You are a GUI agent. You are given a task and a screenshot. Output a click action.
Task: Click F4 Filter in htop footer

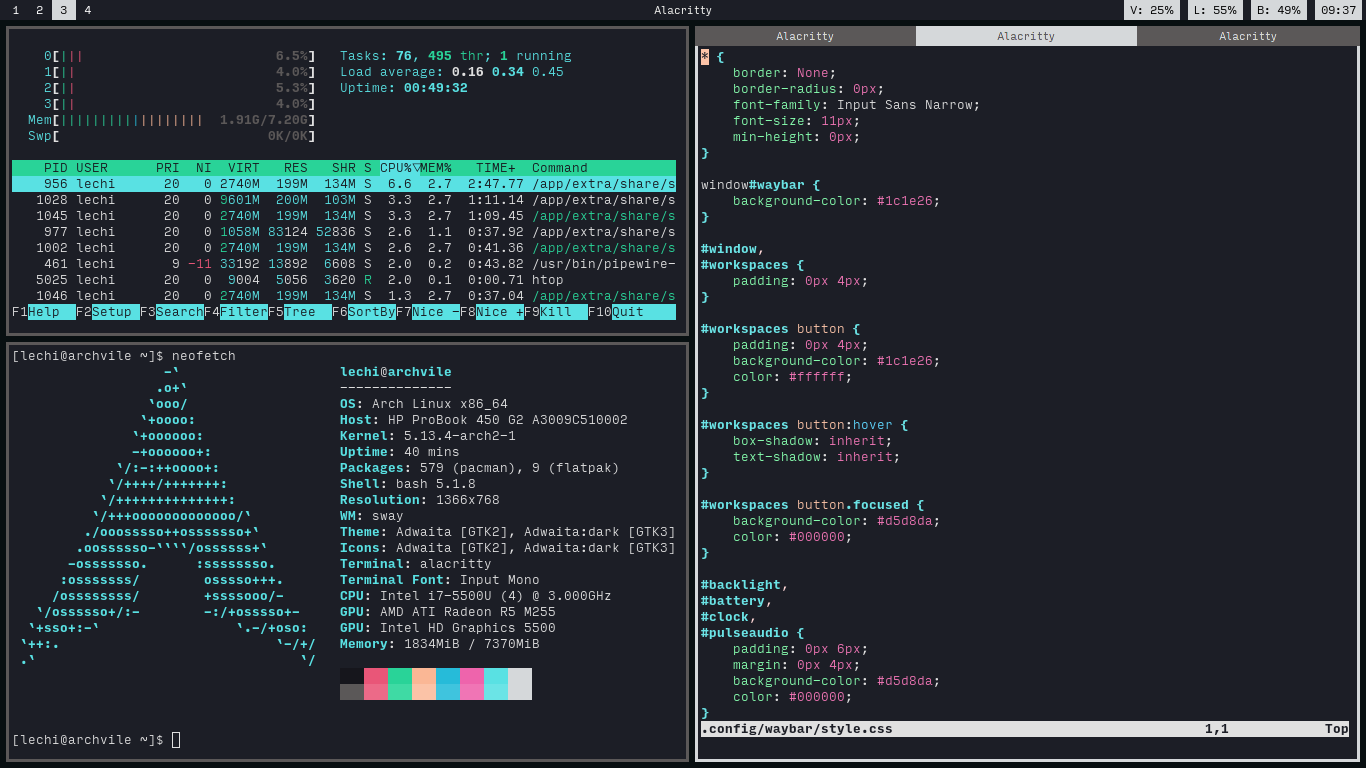point(236,312)
